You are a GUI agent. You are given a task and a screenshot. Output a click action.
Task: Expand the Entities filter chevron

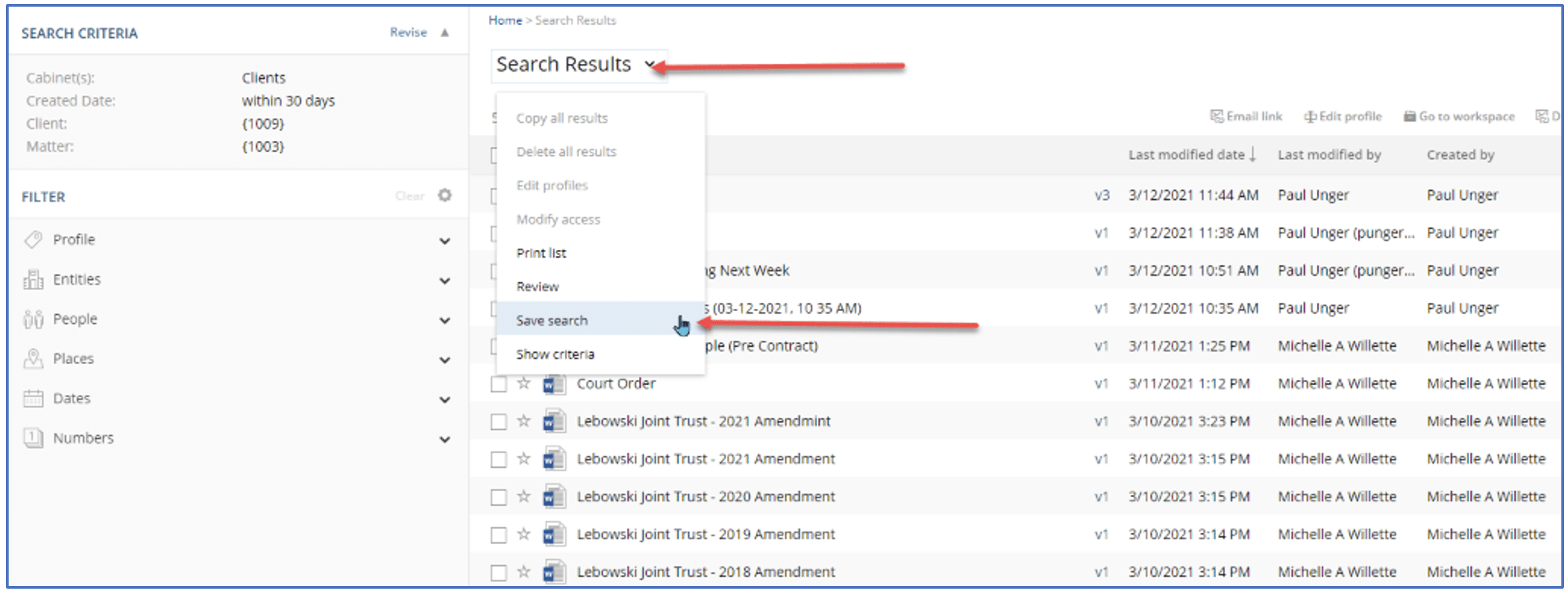coord(445,281)
